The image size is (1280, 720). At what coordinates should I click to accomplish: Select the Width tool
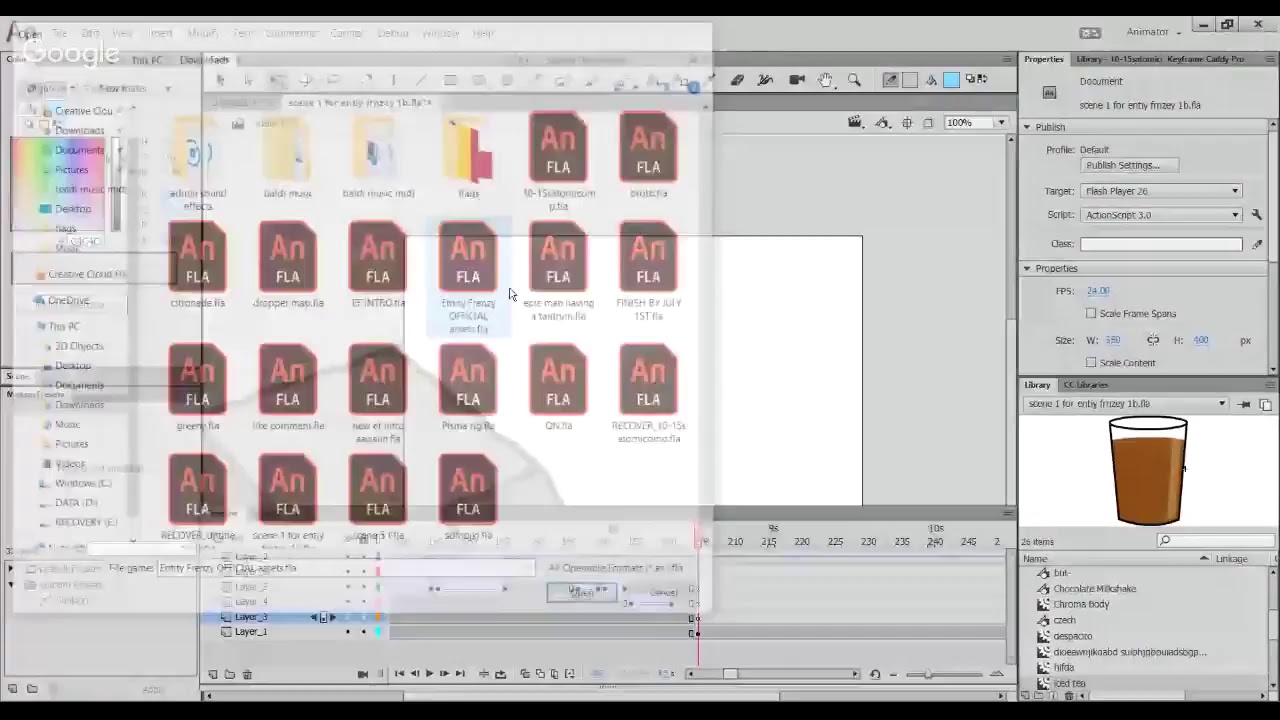pyautogui.click(x=766, y=80)
